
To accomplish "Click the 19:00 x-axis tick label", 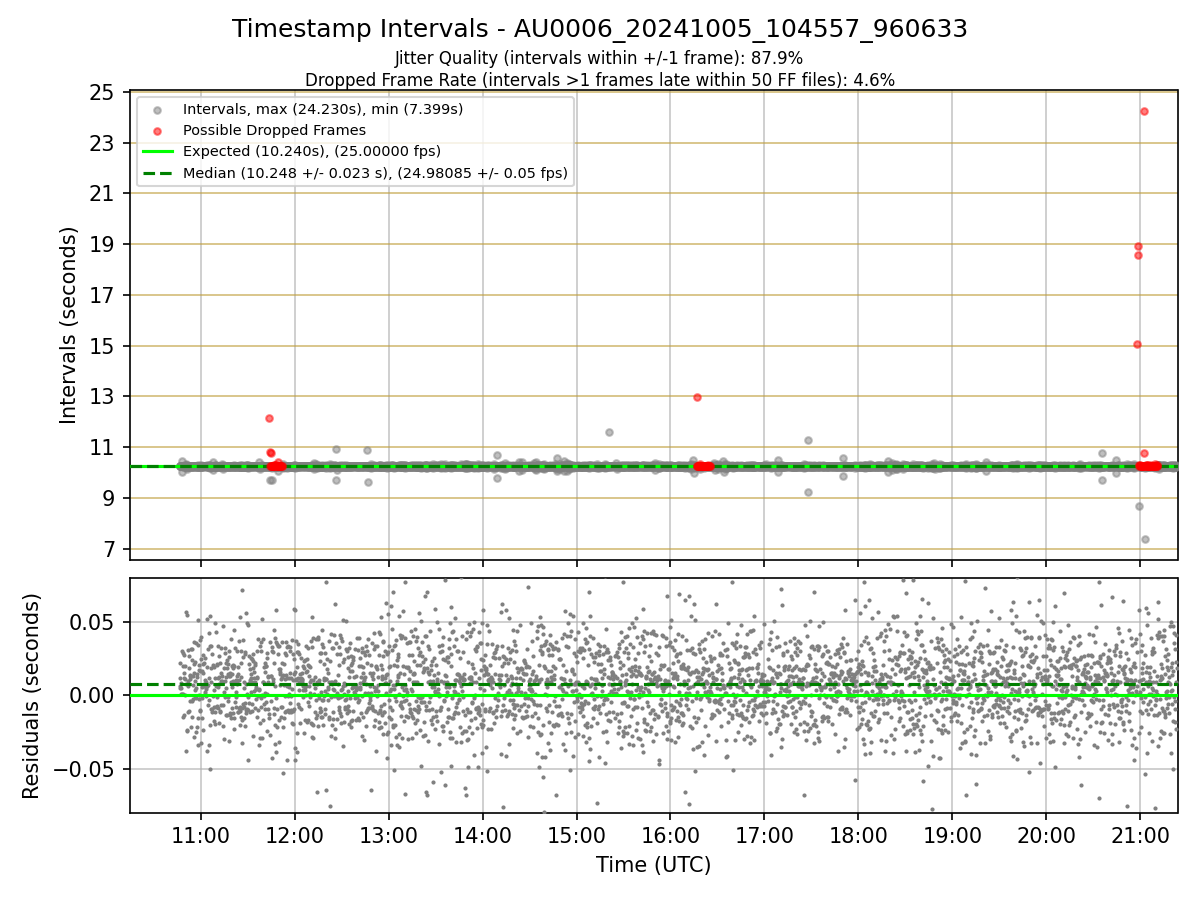I will [952, 837].
